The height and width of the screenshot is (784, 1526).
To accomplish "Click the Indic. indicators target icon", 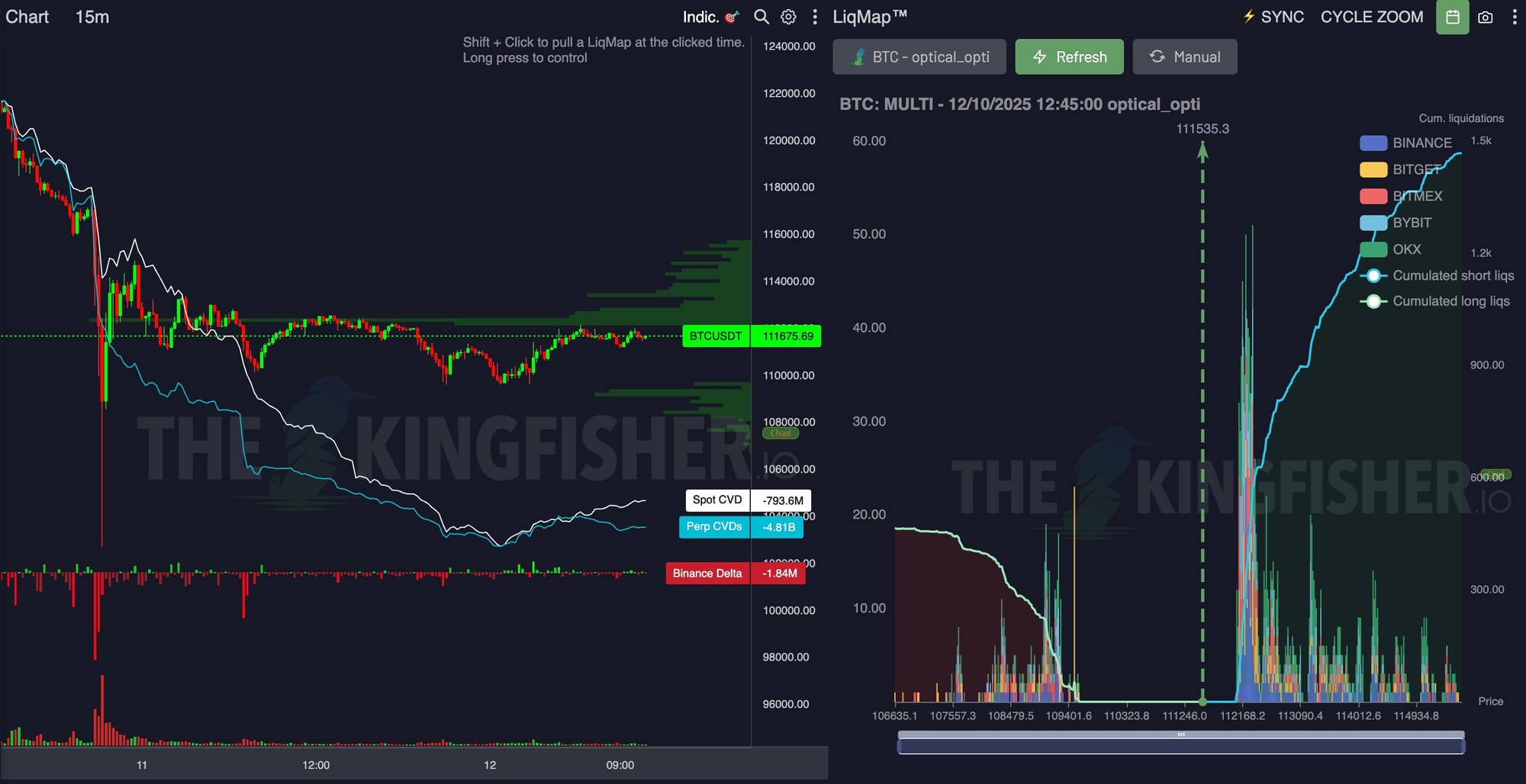I will click(732, 17).
